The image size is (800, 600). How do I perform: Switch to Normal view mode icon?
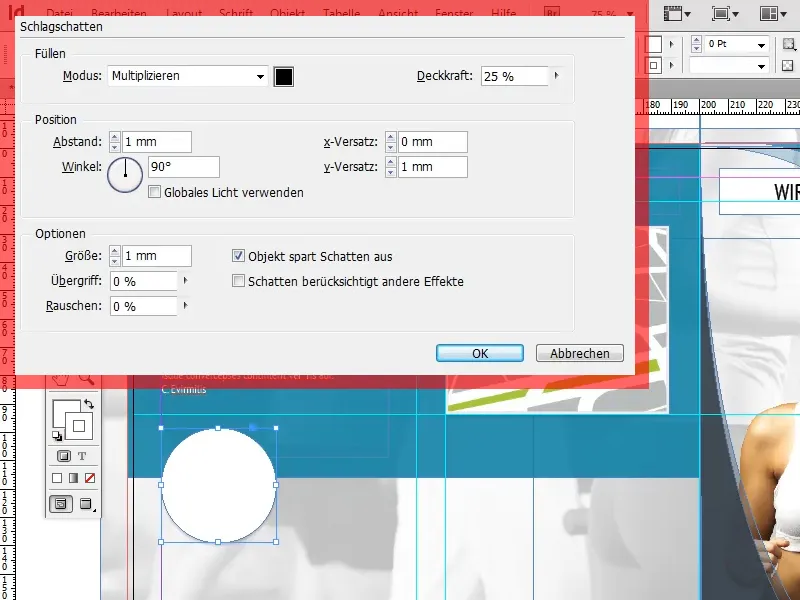pos(61,504)
